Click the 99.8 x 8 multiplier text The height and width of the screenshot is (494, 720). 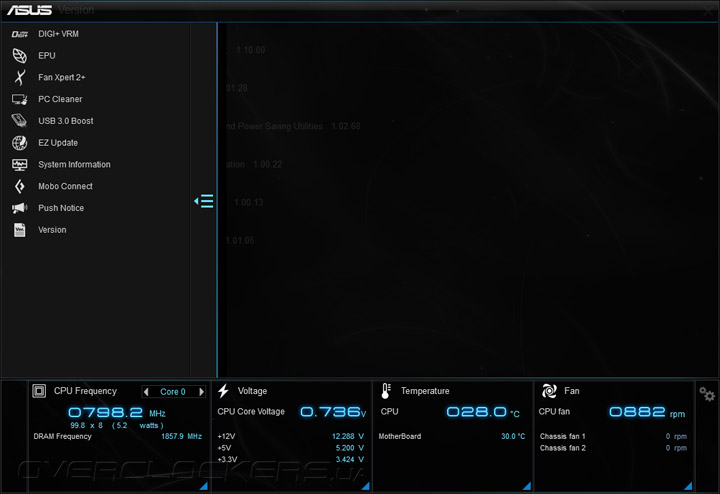pos(86,426)
